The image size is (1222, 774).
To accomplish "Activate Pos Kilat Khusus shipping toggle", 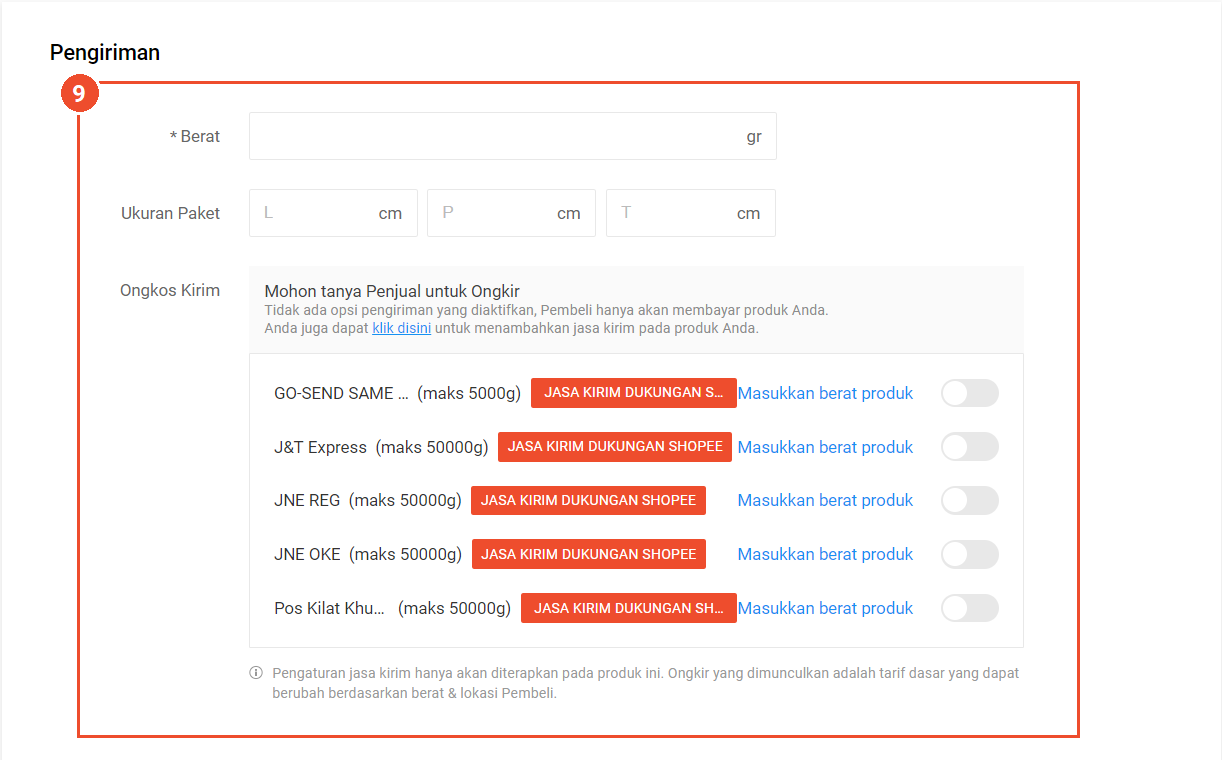I will point(969,608).
